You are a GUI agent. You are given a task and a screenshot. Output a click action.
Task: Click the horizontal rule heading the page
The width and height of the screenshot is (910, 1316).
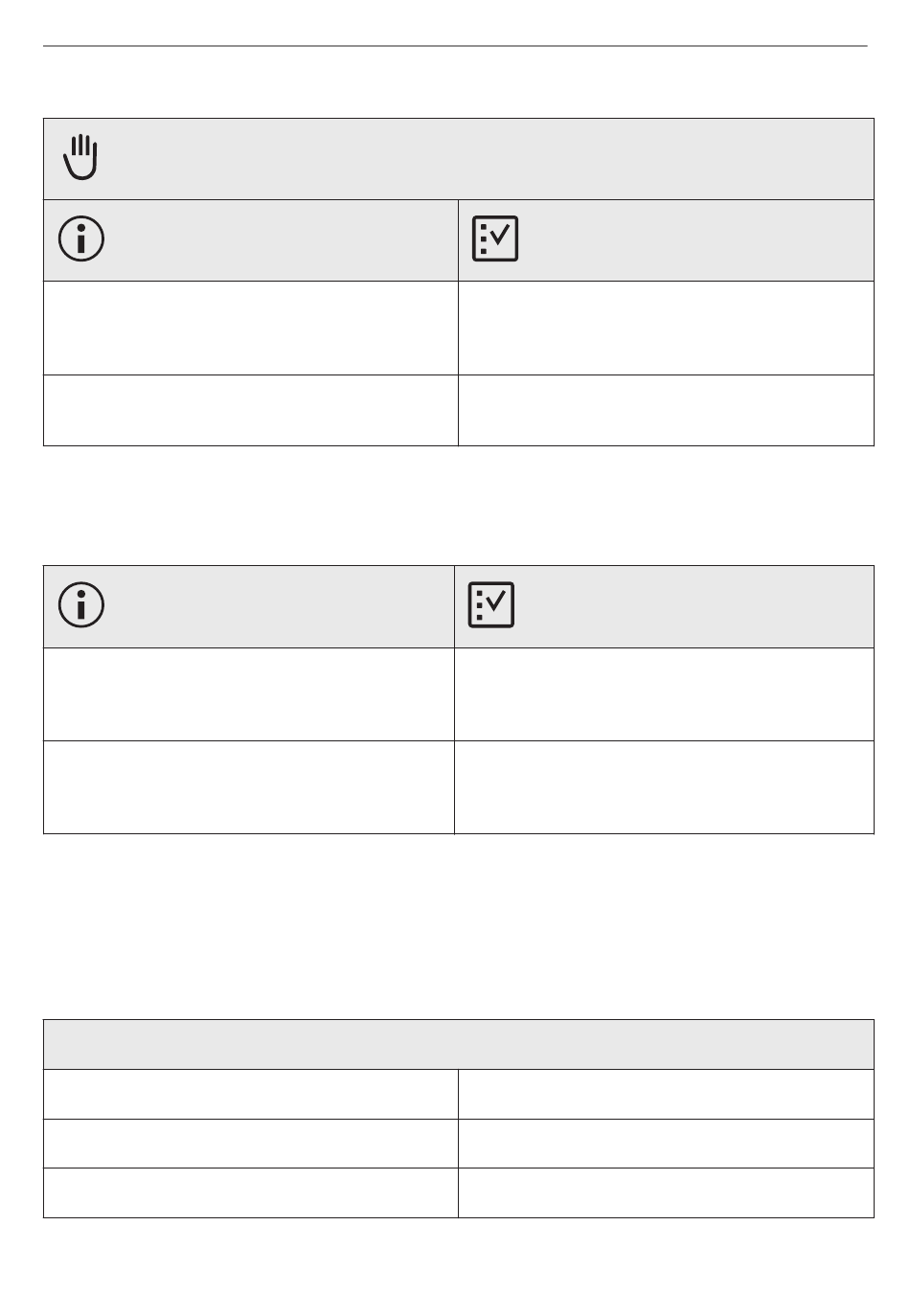point(455,46)
